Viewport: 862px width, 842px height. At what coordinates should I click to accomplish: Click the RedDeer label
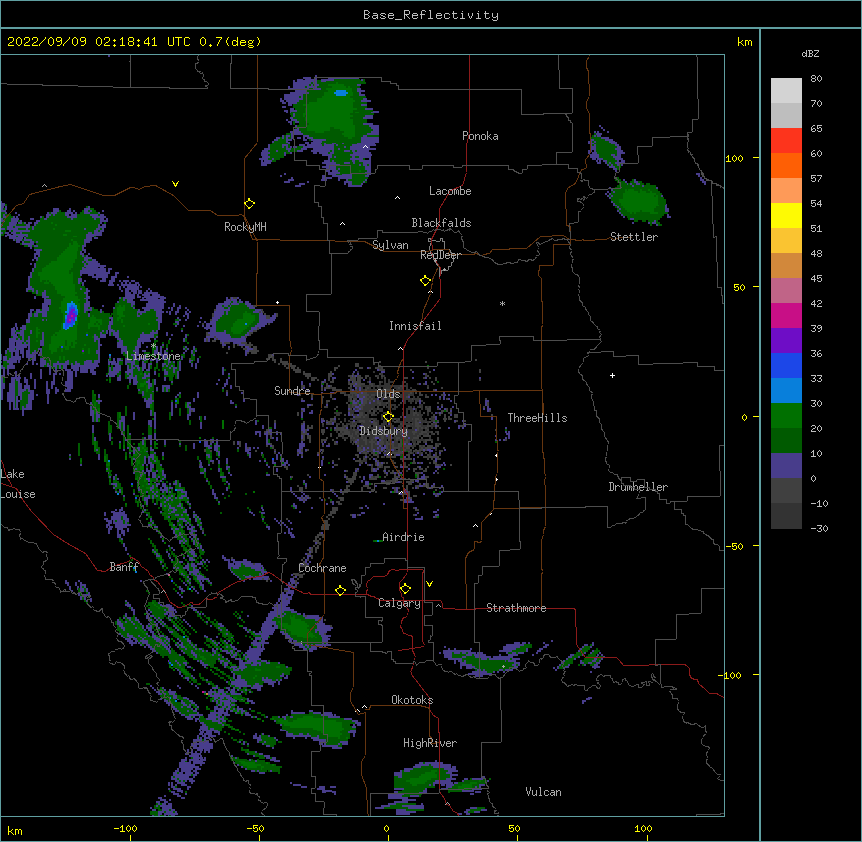(440, 255)
